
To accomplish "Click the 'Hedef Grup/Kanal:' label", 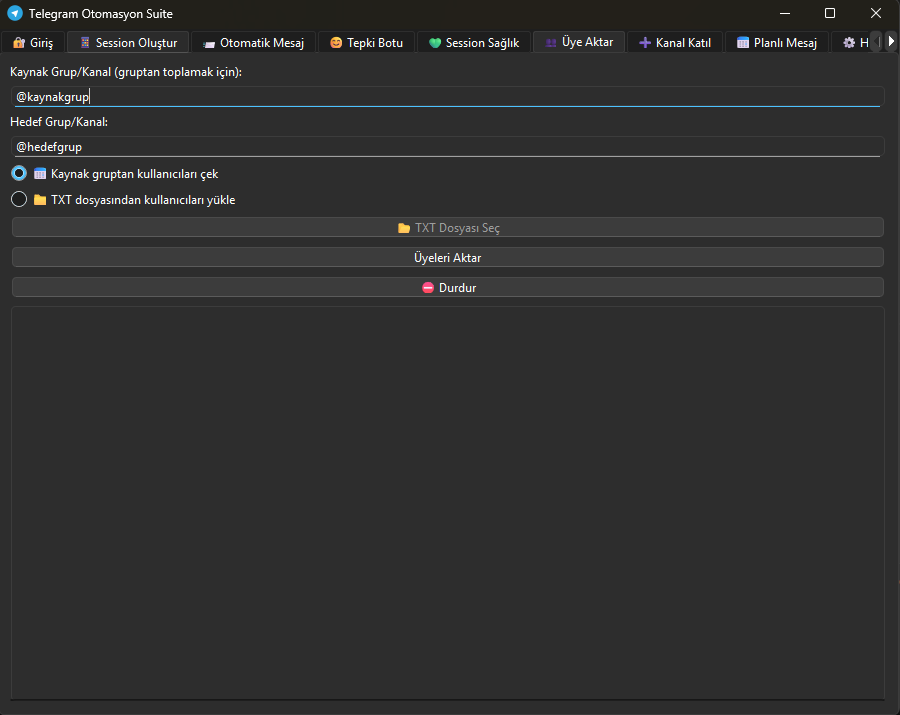I will [x=59, y=122].
